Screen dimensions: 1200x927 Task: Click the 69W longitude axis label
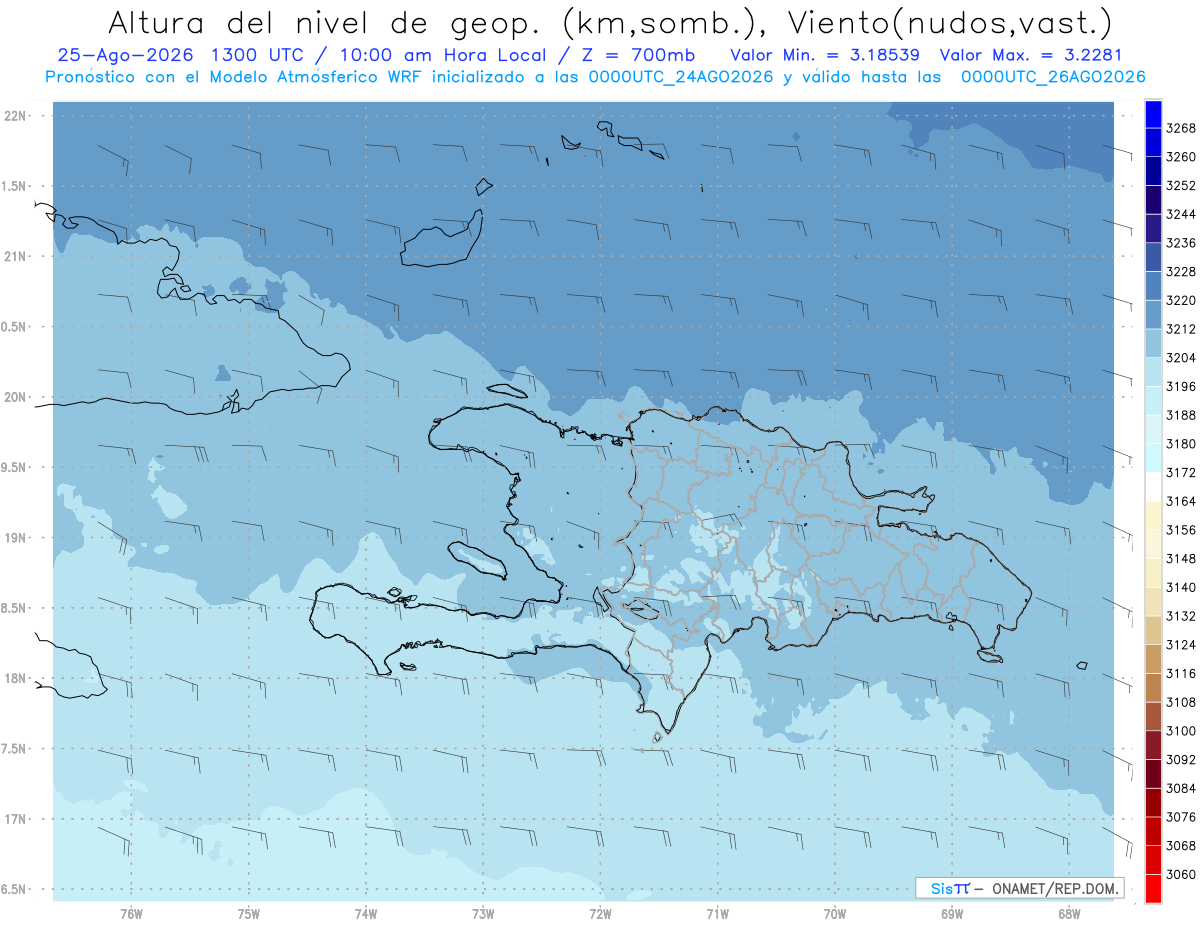(x=952, y=914)
